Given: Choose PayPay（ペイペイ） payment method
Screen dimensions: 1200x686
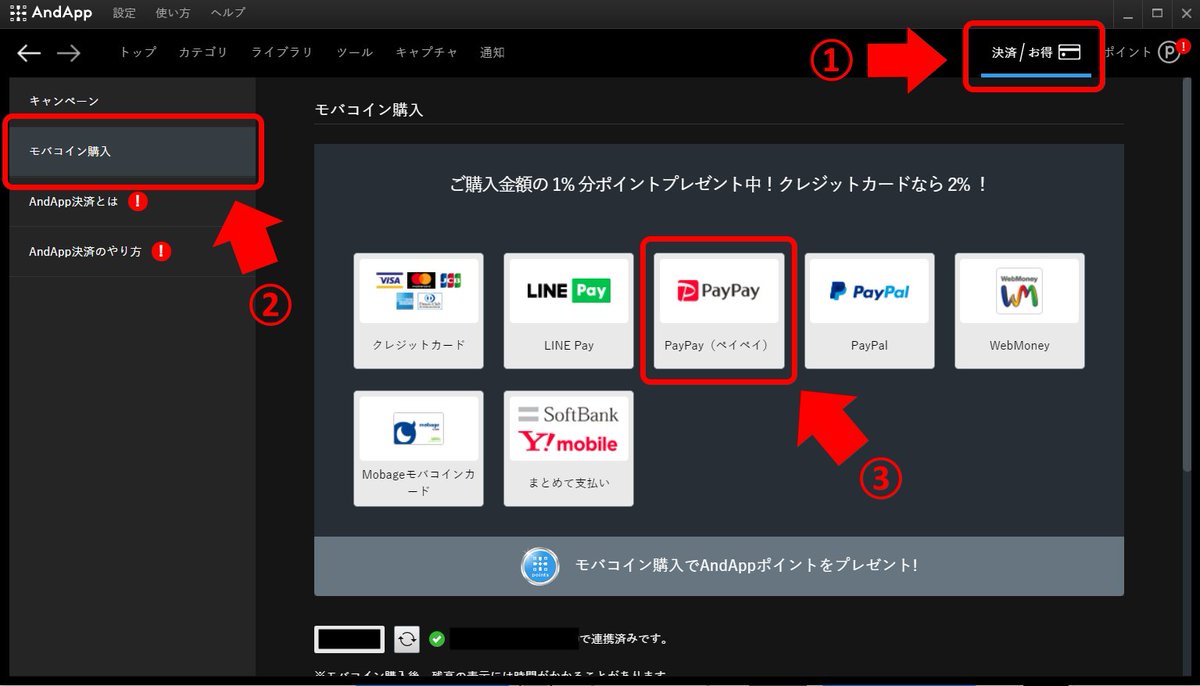Looking at the screenshot, I should [719, 311].
